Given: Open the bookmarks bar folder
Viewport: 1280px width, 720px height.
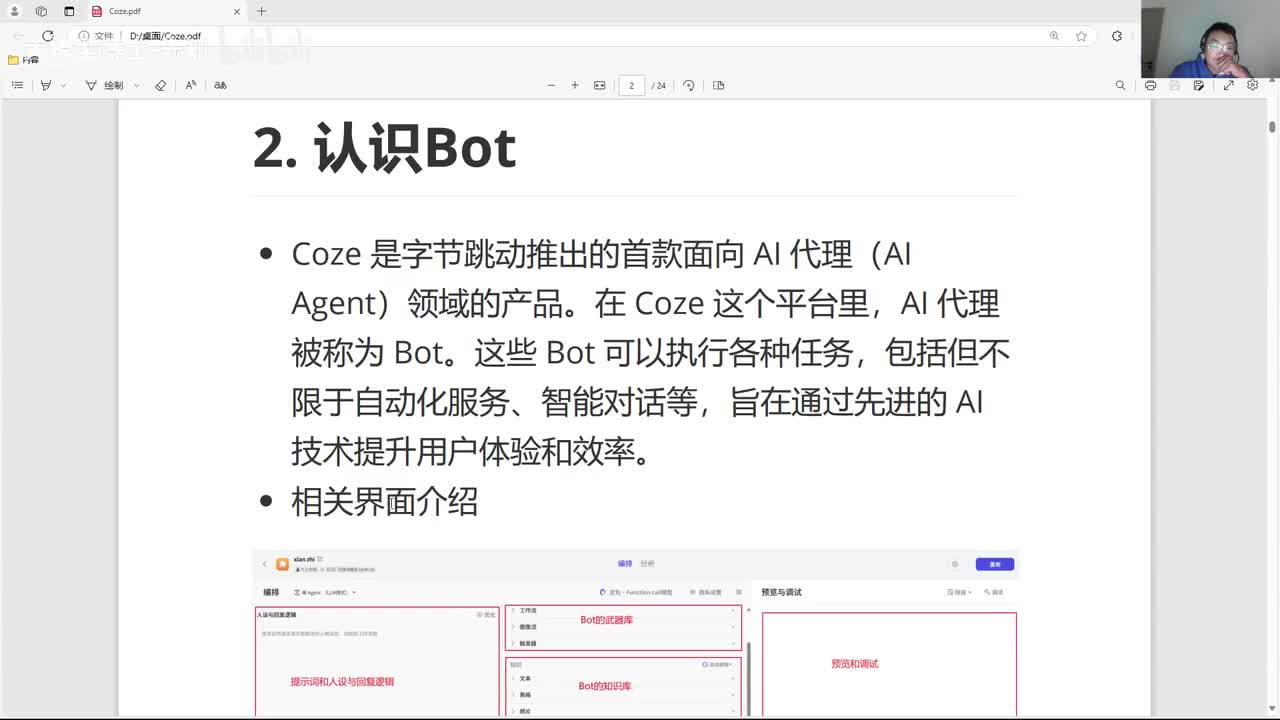Looking at the screenshot, I should click(x=24, y=60).
